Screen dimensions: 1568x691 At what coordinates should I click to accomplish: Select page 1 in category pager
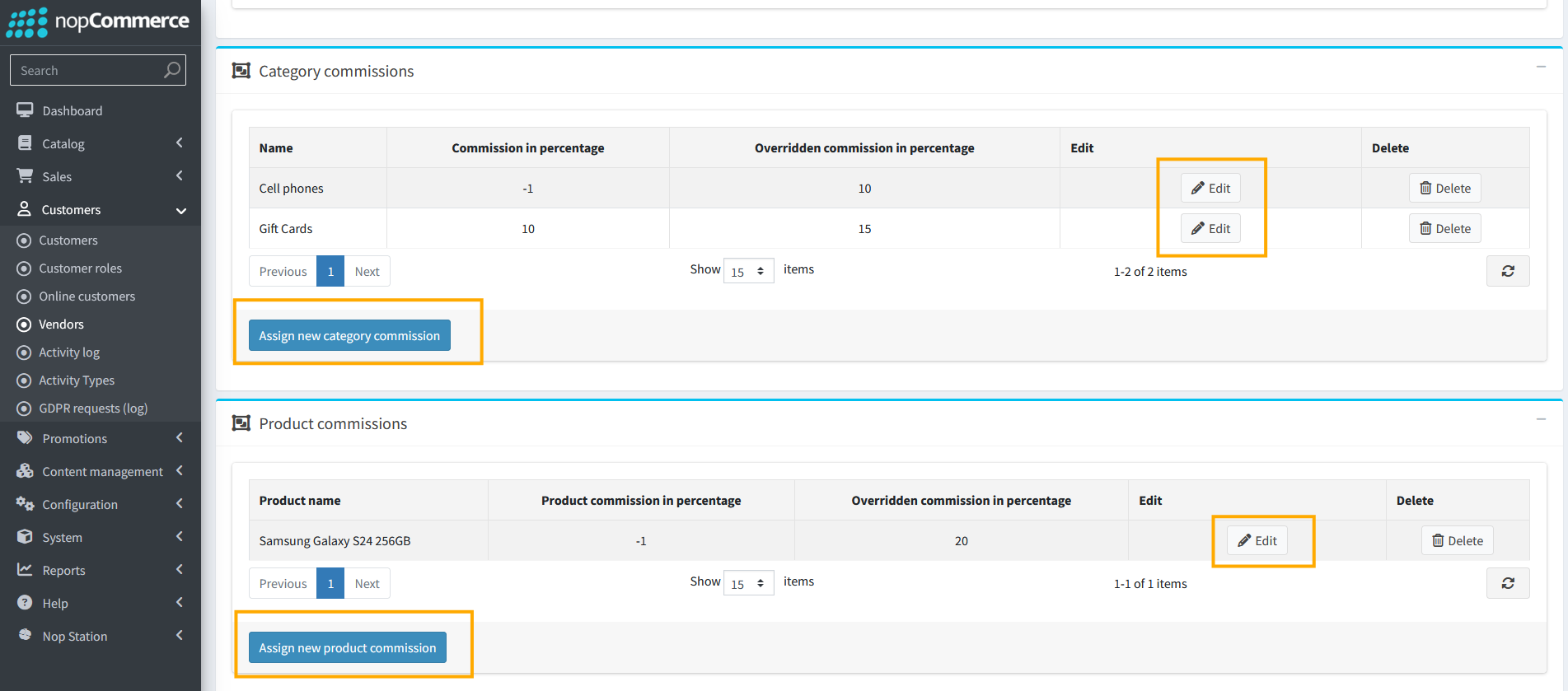coord(330,272)
